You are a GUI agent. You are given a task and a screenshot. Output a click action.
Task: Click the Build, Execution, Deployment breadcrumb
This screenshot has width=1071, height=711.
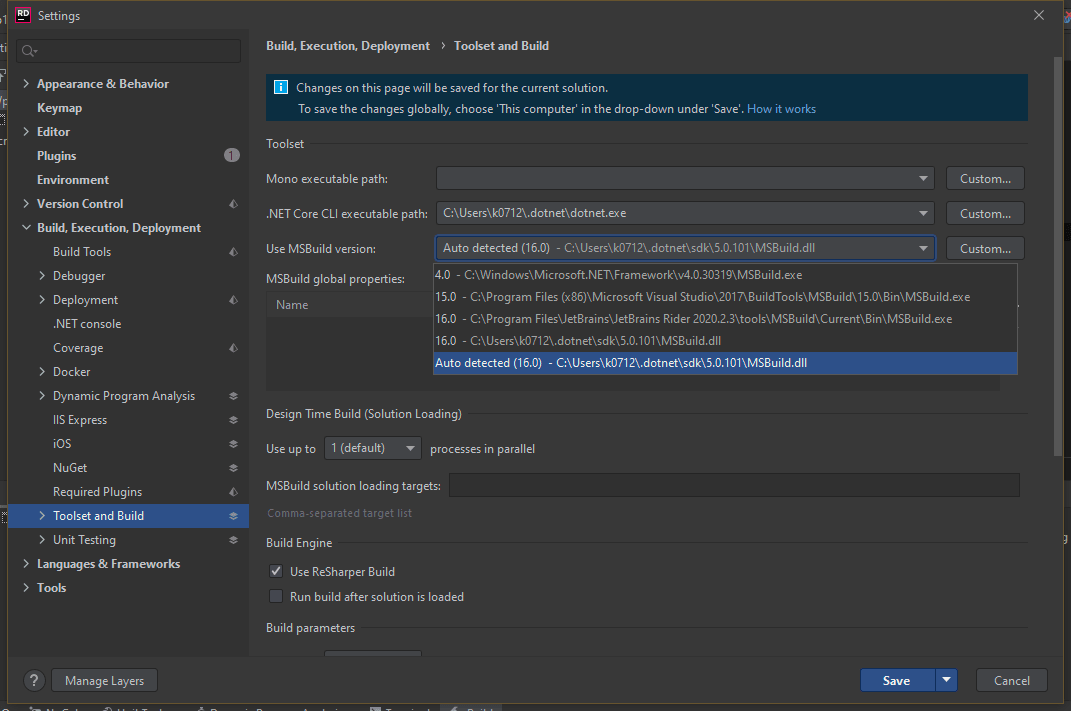pyautogui.click(x=348, y=46)
